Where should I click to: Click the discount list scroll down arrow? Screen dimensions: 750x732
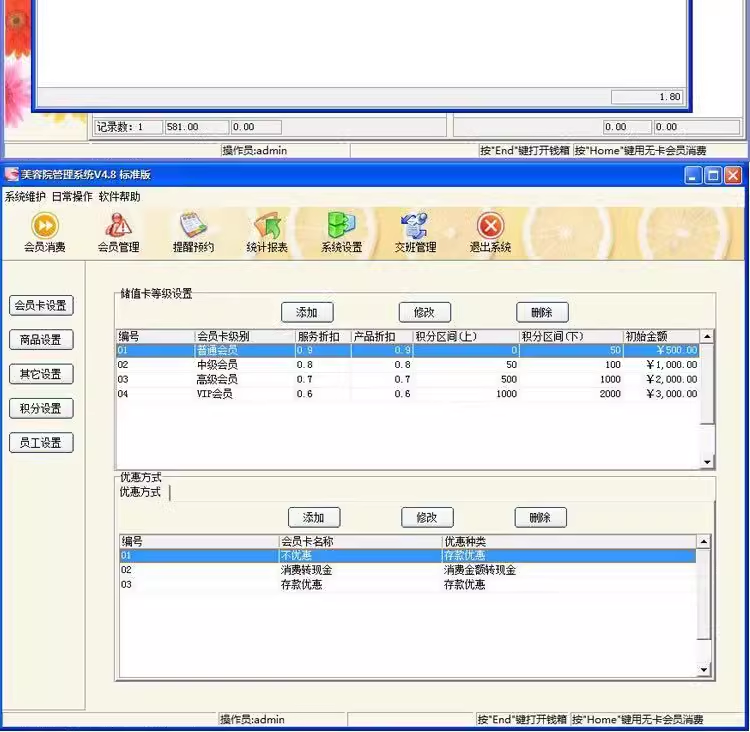tap(704, 670)
